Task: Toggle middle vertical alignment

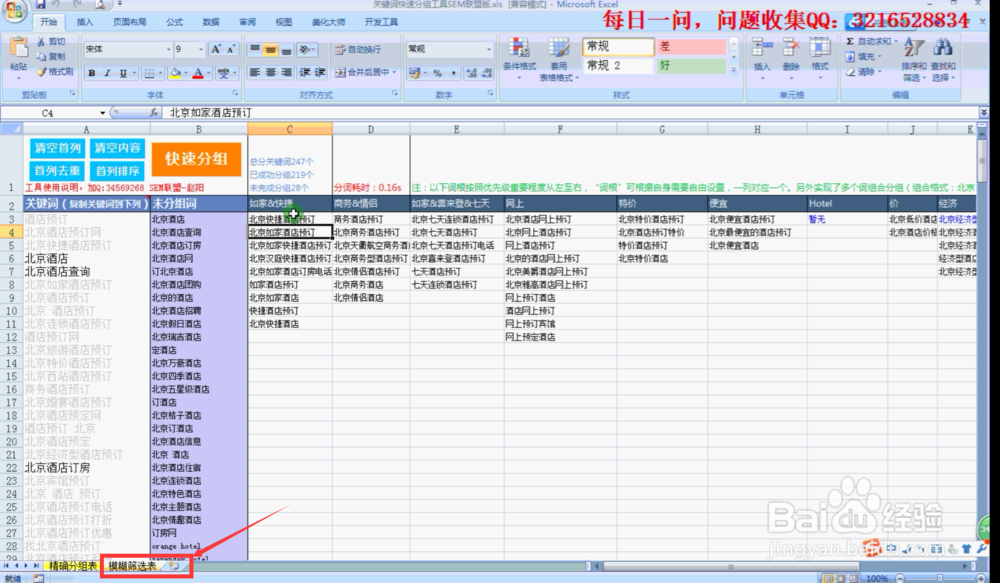Action: [270, 49]
